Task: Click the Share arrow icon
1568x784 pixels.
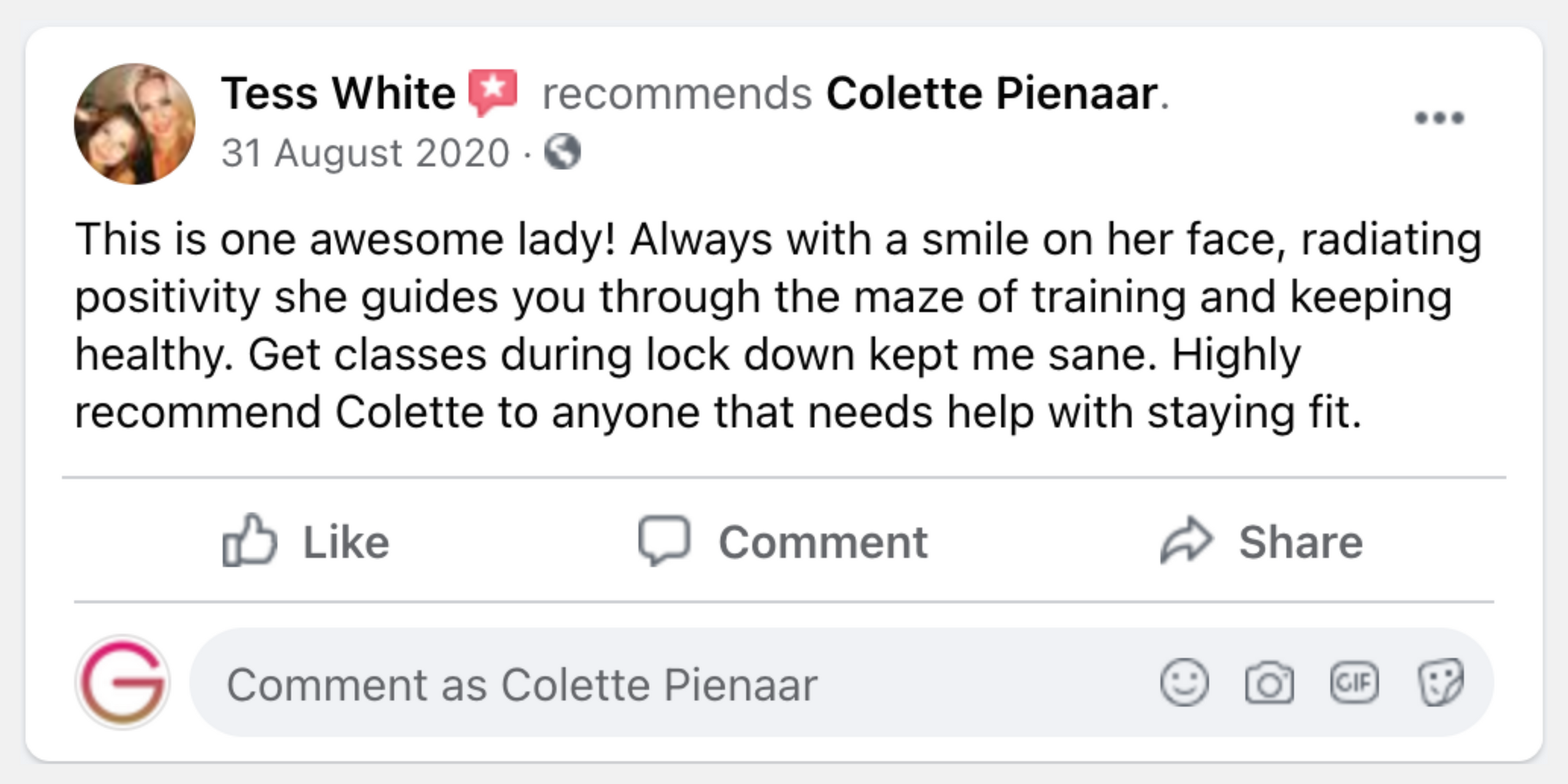Action: click(1186, 540)
